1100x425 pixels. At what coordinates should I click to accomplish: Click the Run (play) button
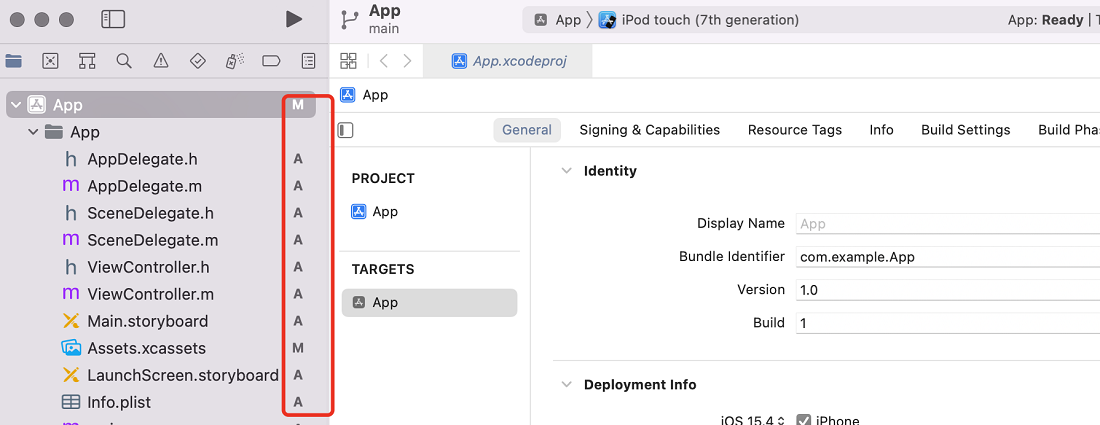click(293, 19)
